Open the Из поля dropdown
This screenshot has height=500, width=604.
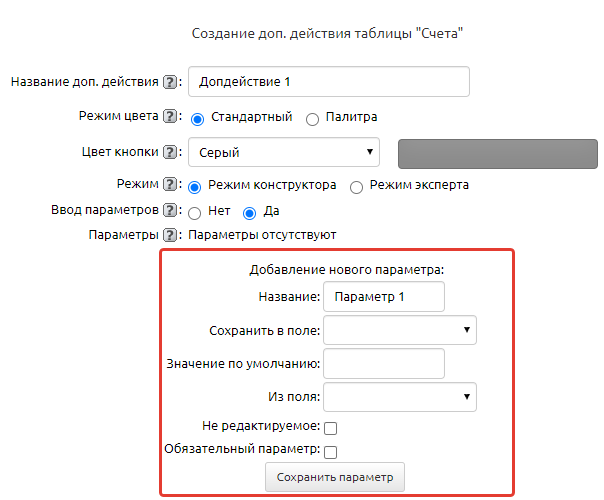pyautogui.click(x=400, y=397)
